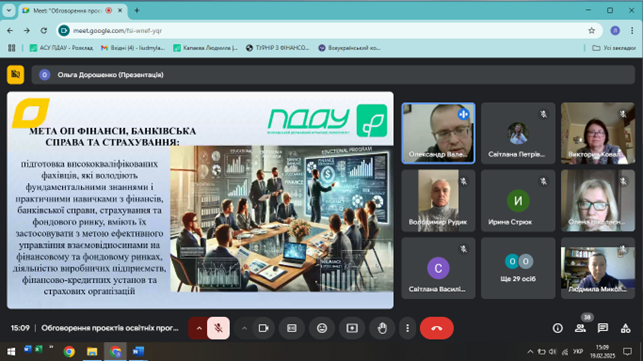Select Вікторія Ковал participant tile

click(x=598, y=133)
